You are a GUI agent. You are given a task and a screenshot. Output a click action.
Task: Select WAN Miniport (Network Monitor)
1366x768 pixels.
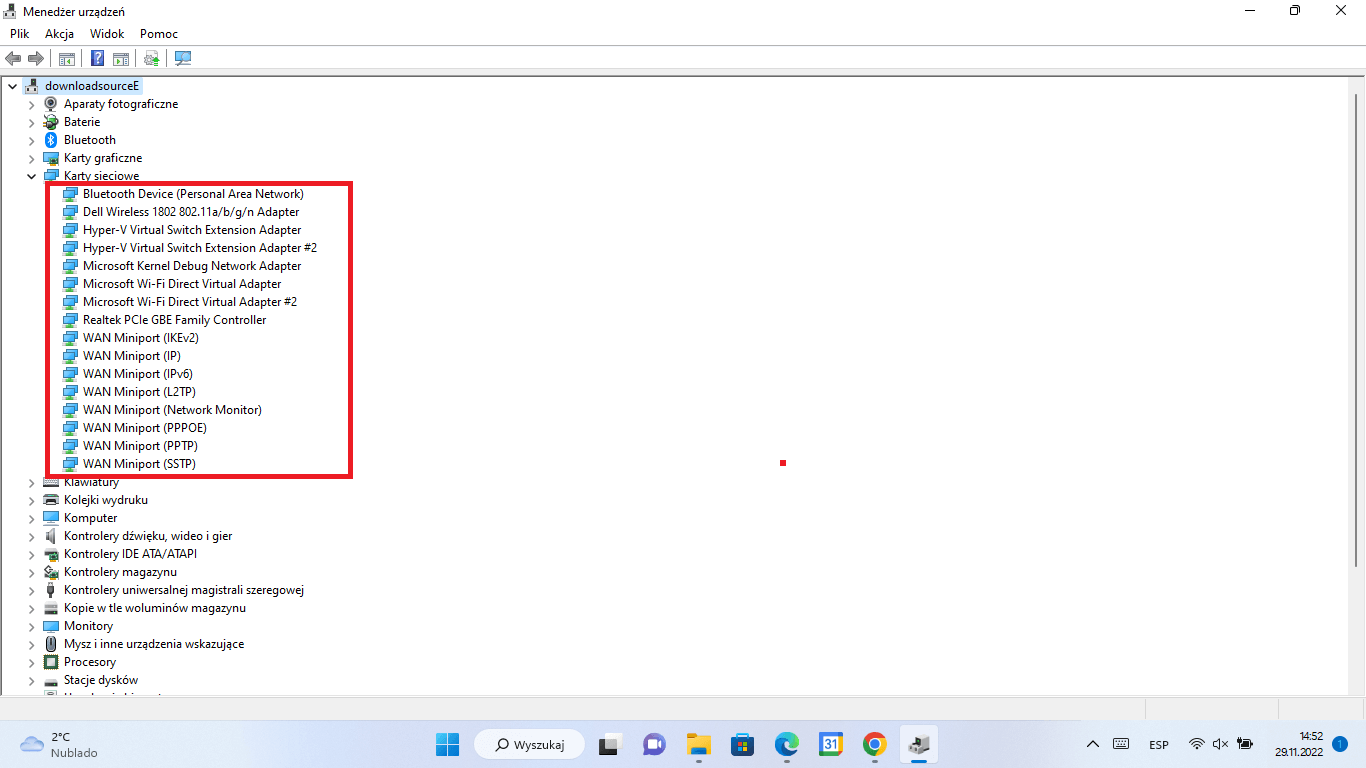pos(172,410)
